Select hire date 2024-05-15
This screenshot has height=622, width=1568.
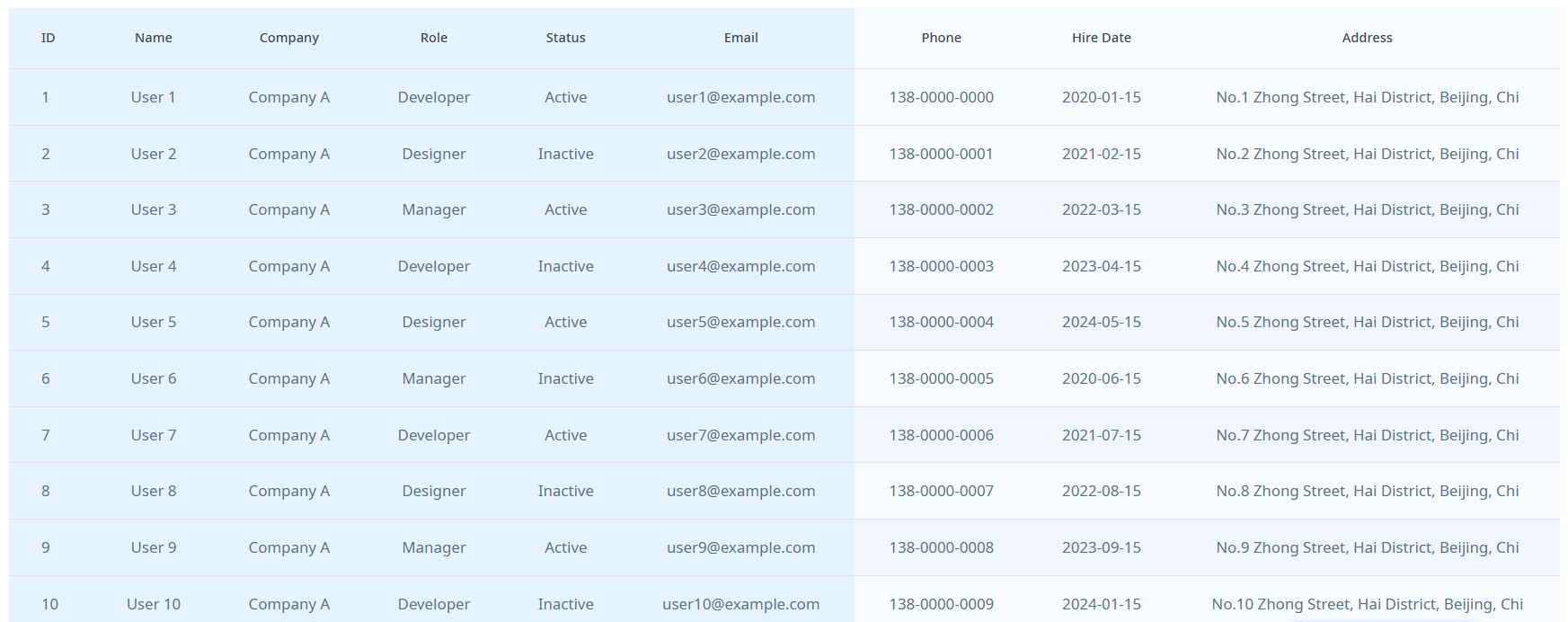1102,322
